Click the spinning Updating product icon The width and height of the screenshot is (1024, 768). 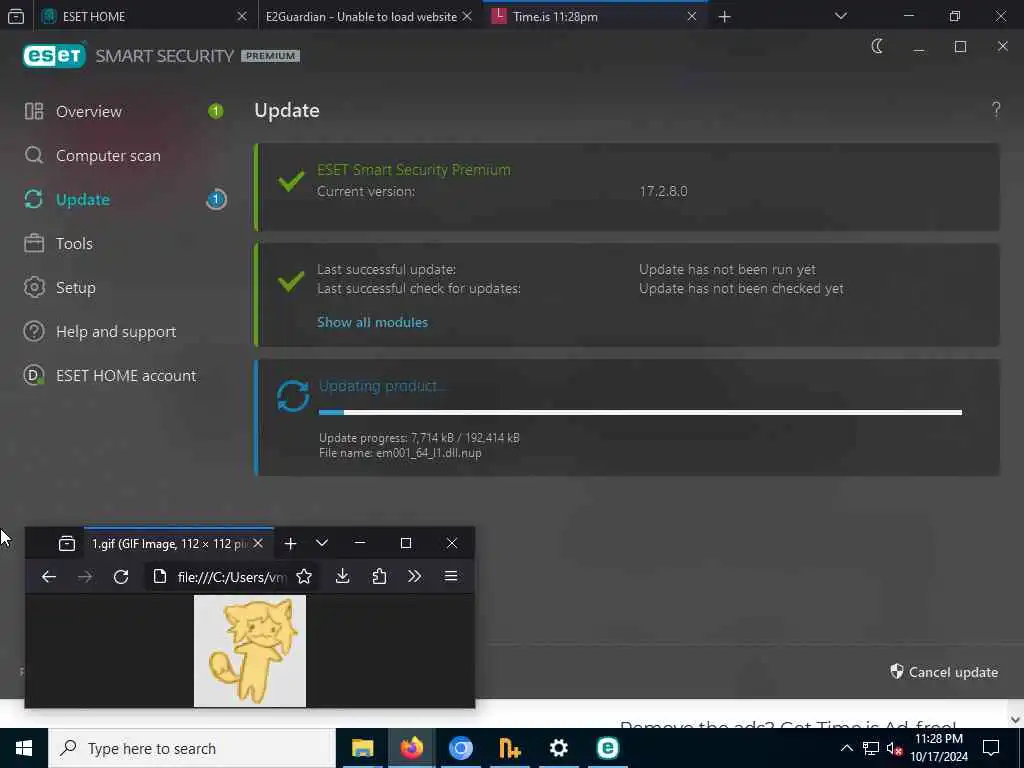coord(293,396)
